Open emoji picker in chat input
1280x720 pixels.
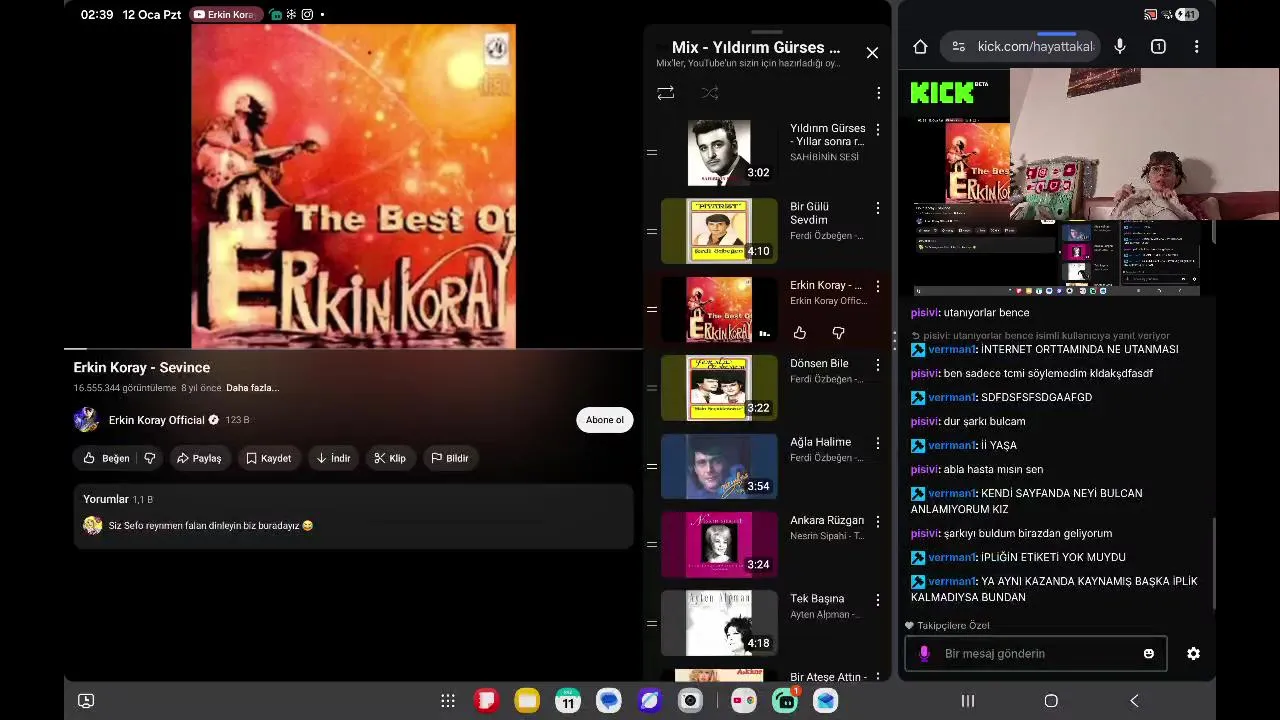coord(1148,654)
